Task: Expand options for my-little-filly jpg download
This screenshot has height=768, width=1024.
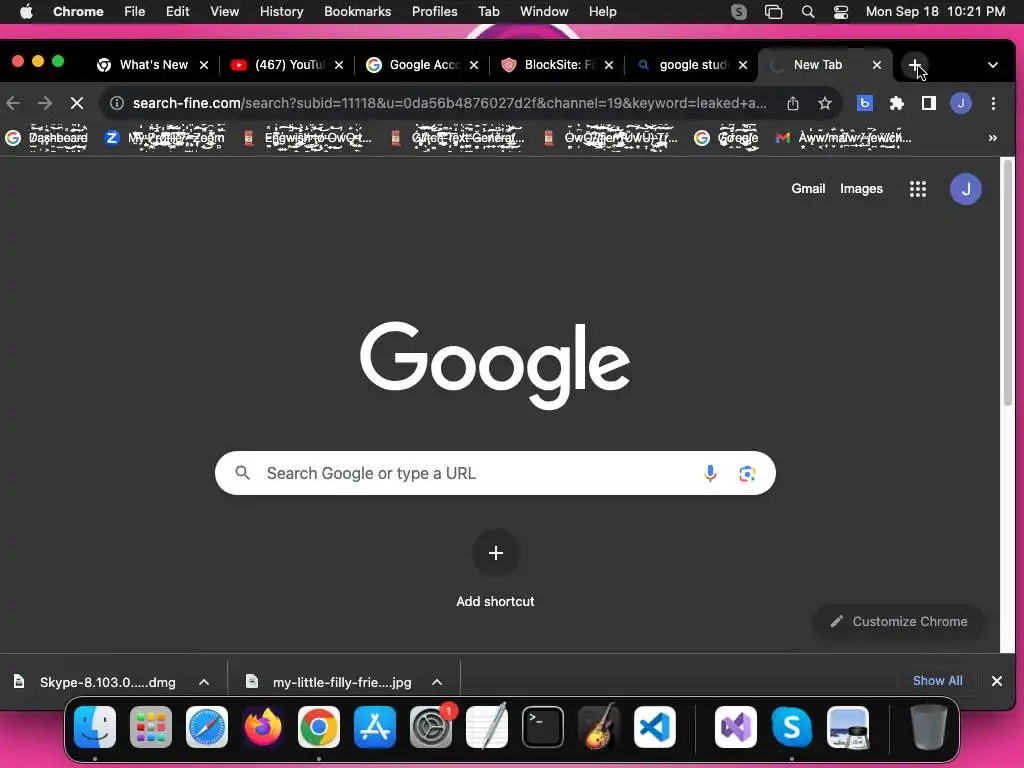Action: [437, 682]
